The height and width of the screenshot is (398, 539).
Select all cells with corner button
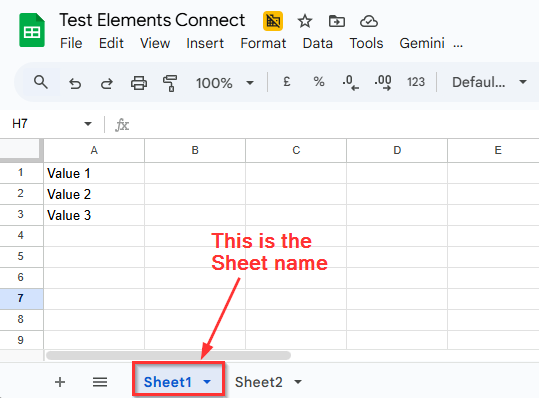coord(20,150)
